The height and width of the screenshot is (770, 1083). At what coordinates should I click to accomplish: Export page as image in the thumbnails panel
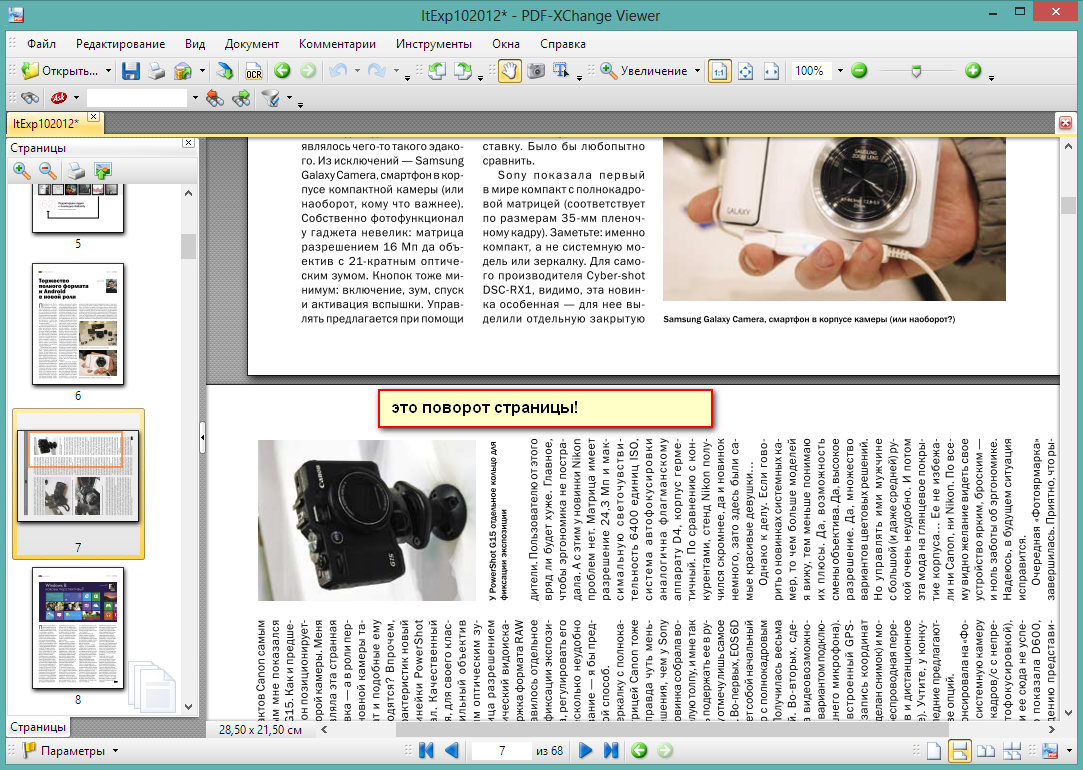[x=103, y=171]
